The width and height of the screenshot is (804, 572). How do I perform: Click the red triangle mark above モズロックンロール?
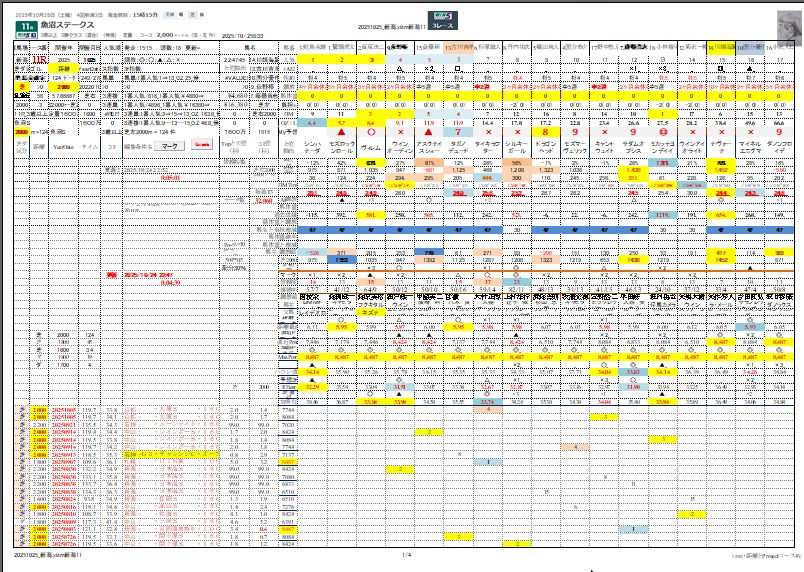click(x=342, y=132)
